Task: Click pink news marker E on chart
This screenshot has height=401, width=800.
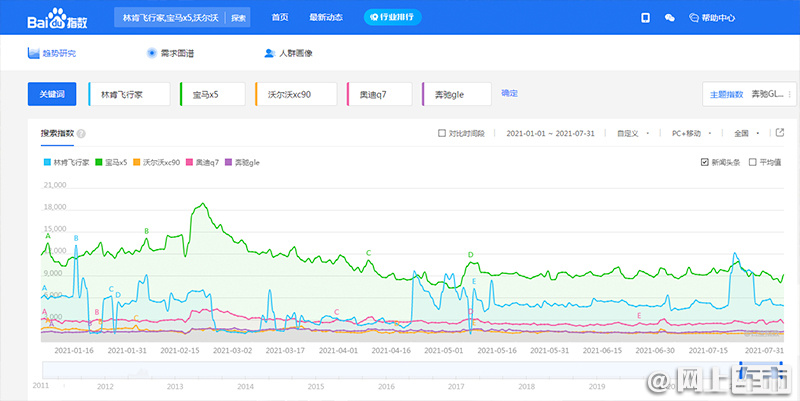Action: pos(639,316)
